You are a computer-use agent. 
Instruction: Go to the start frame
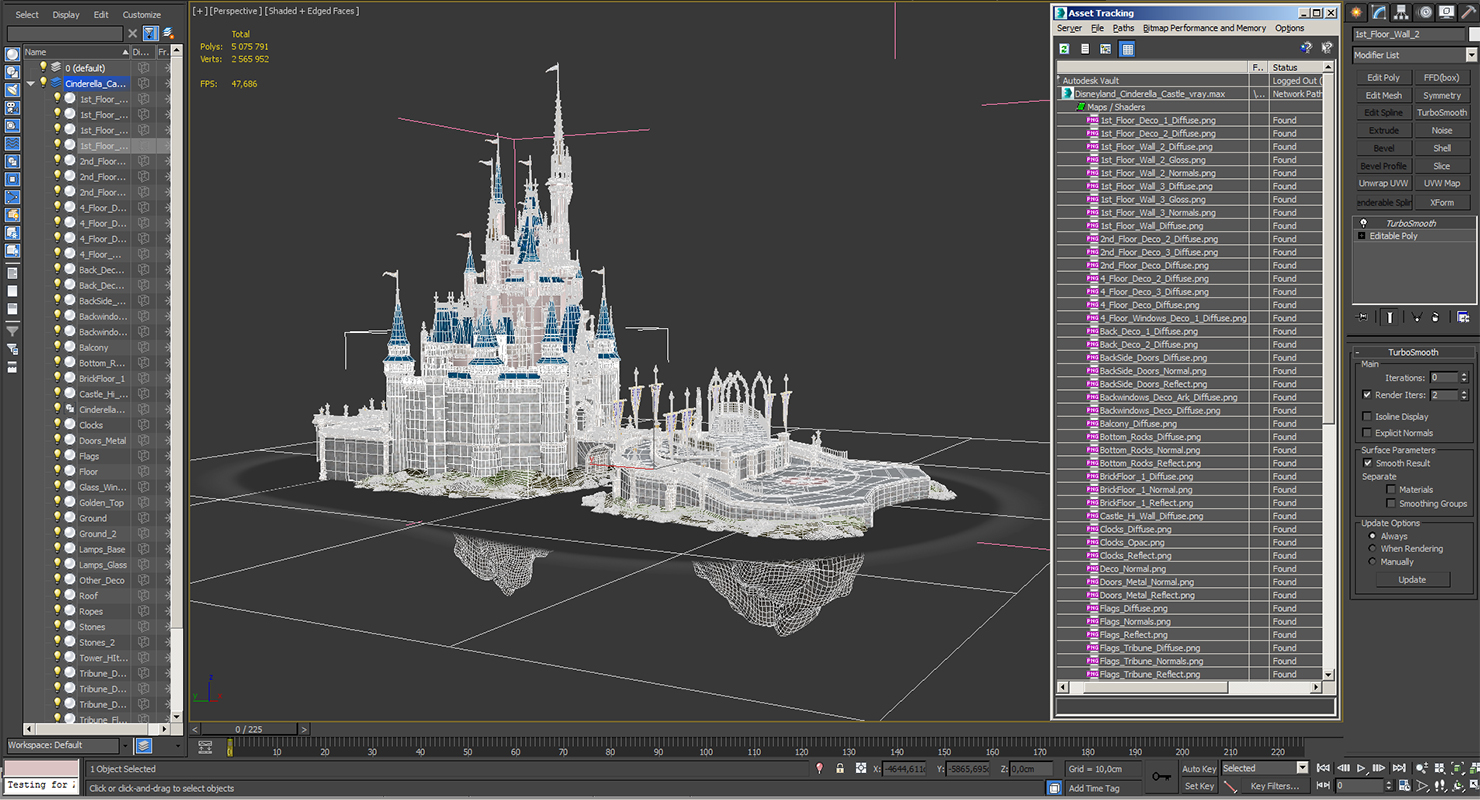pos(1324,768)
